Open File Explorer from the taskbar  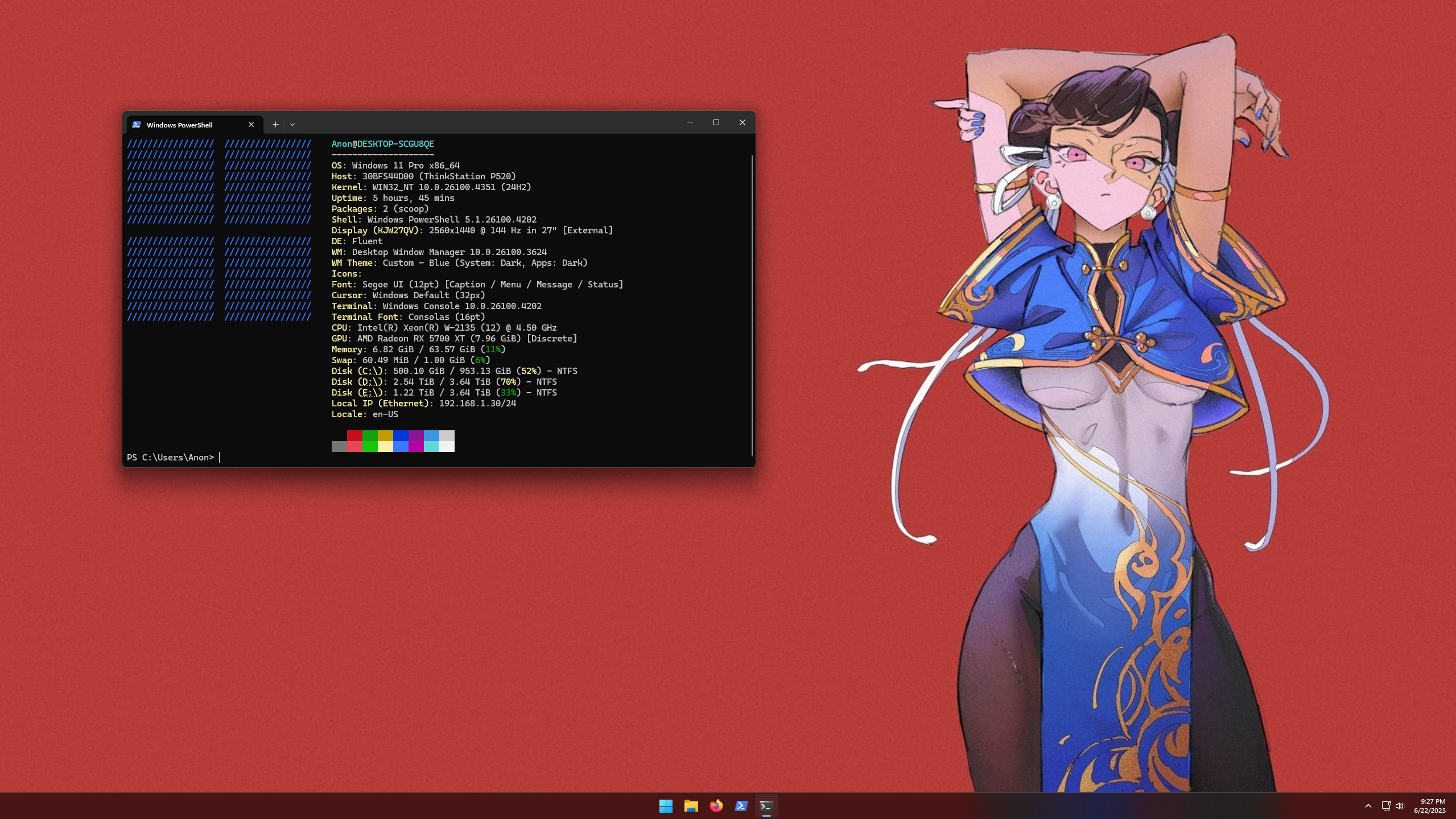691,806
